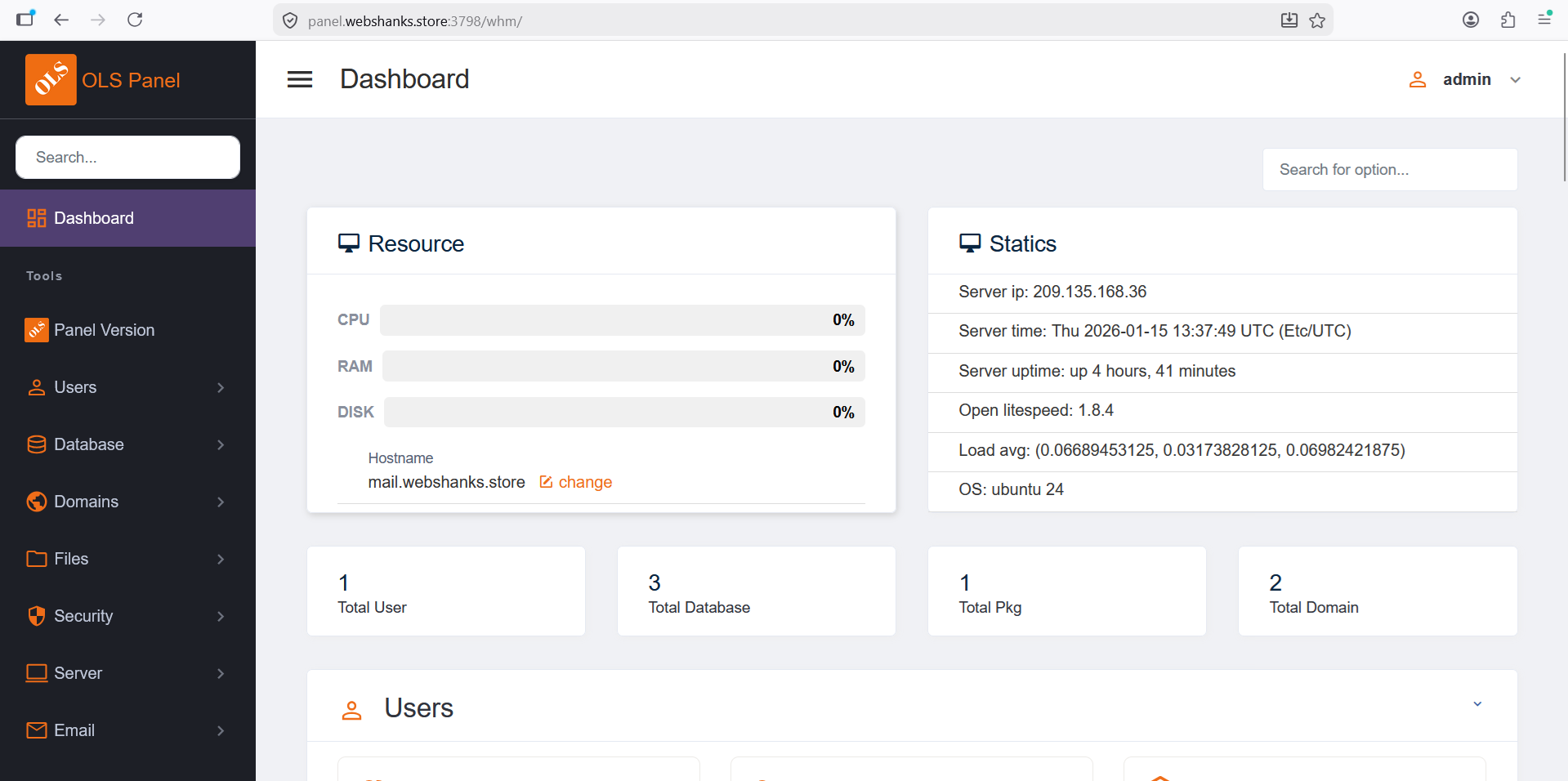Expand the Email sidebar submenu chevron
This screenshot has height=781, width=1568.
pos(221,730)
